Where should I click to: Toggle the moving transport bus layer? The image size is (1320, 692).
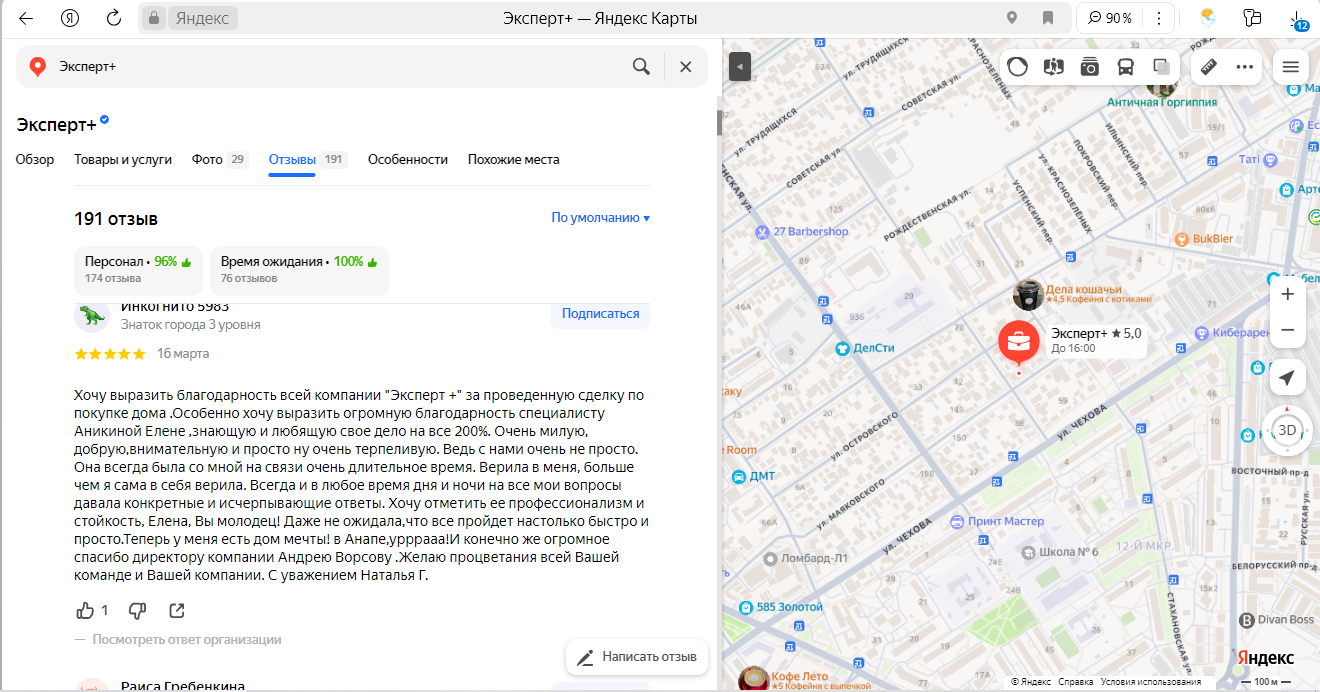[x=1125, y=67]
